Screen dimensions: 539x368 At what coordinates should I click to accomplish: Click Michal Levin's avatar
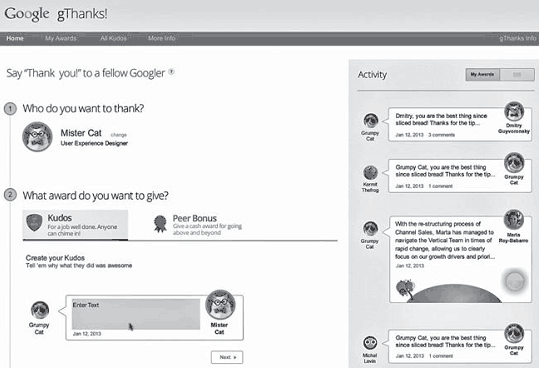(370, 343)
